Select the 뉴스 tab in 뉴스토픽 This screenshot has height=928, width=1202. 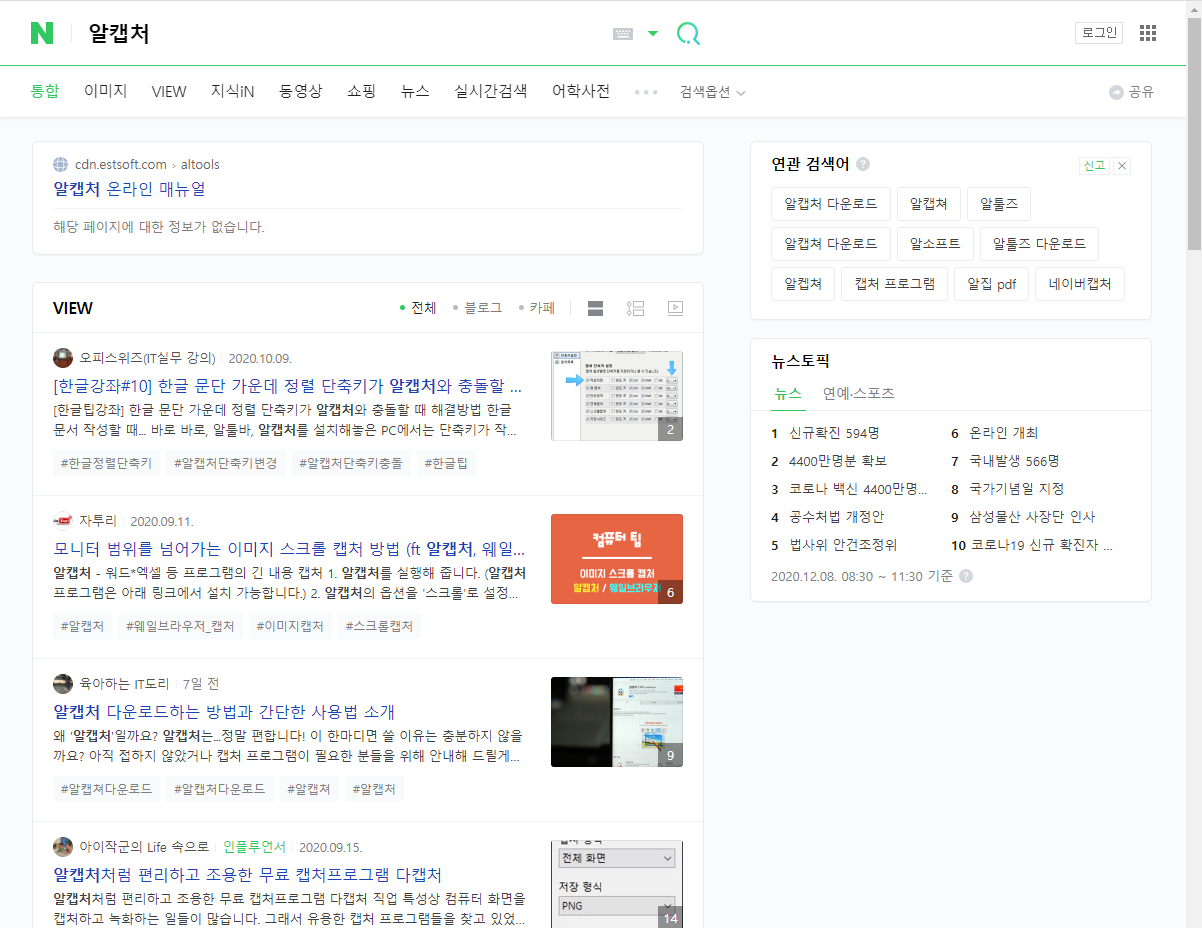(x=788, y=394)
